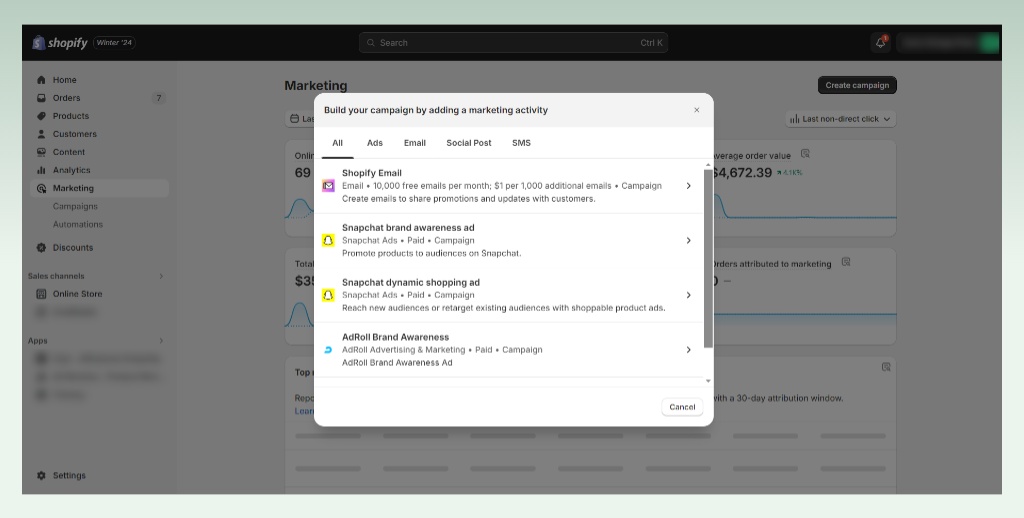Click the Cancel button
Viewport: 1024px width, 518px height.
coord(682,407)
